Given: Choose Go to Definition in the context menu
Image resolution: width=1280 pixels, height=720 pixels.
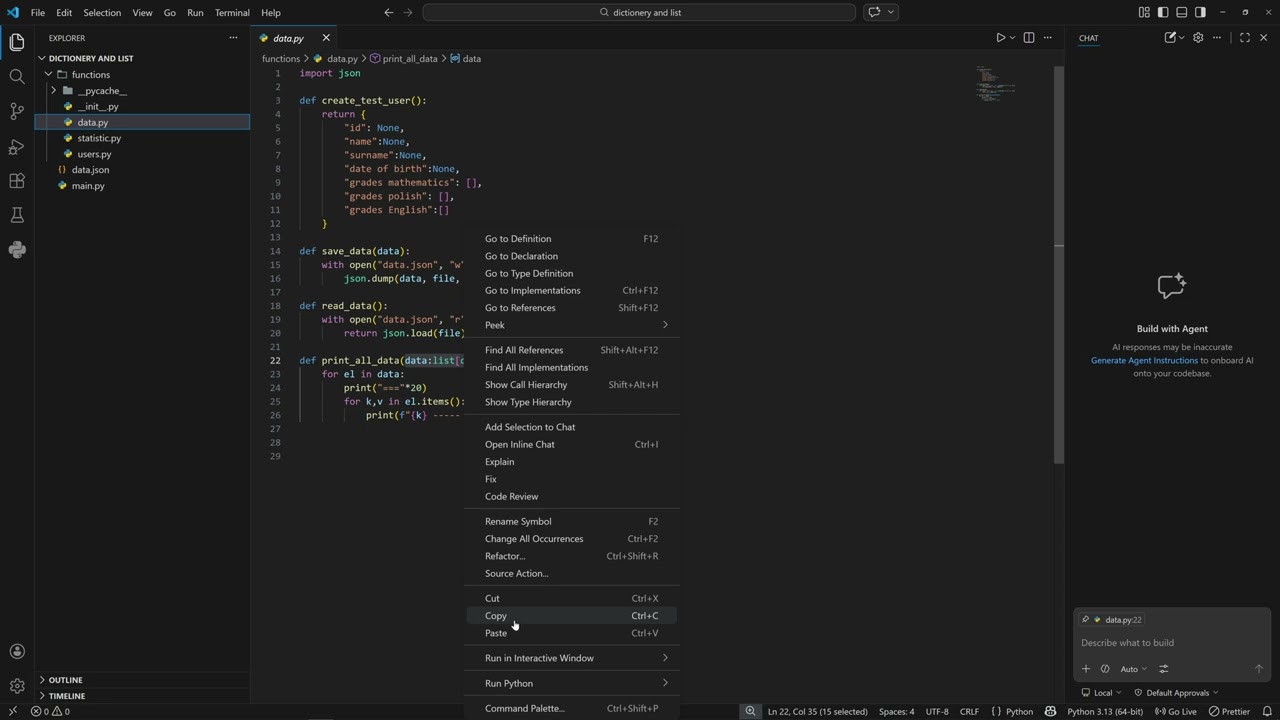Looking at the screenshot, I should coord(573,239).
